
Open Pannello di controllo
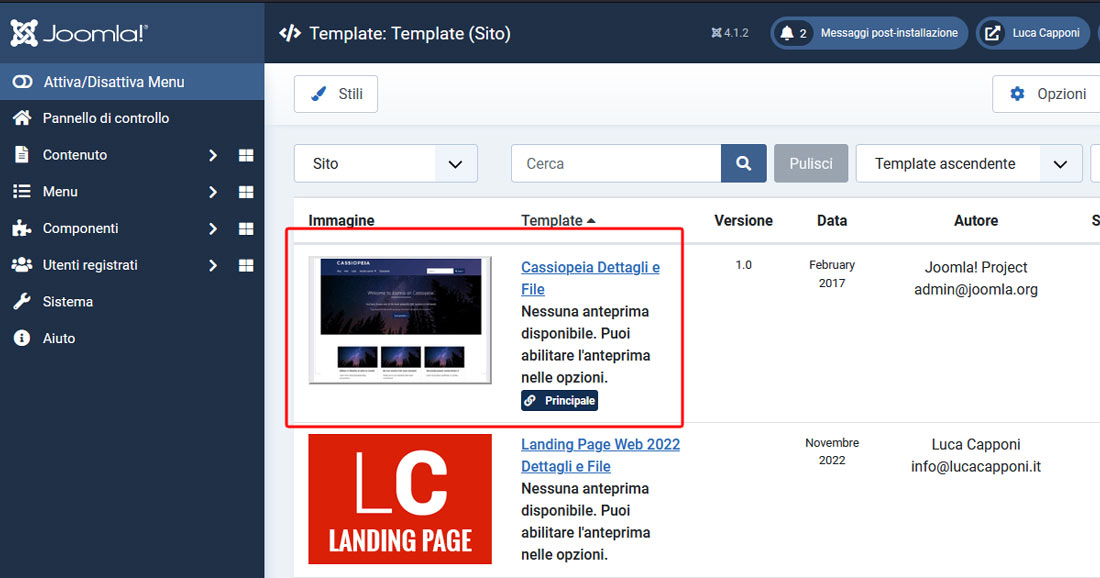coord(105,118)
